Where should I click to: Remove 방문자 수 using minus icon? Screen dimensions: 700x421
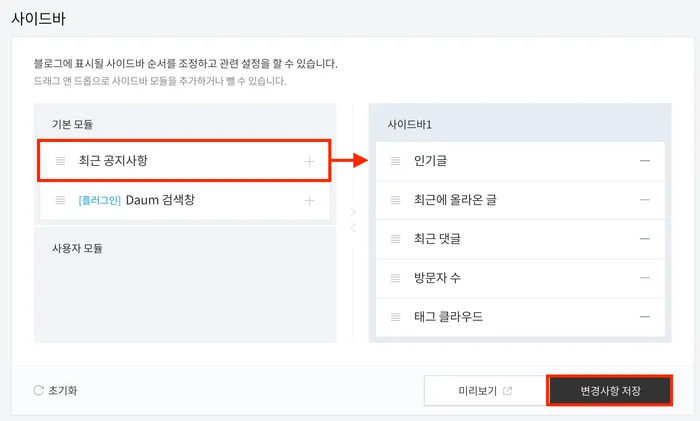(645, 278)
